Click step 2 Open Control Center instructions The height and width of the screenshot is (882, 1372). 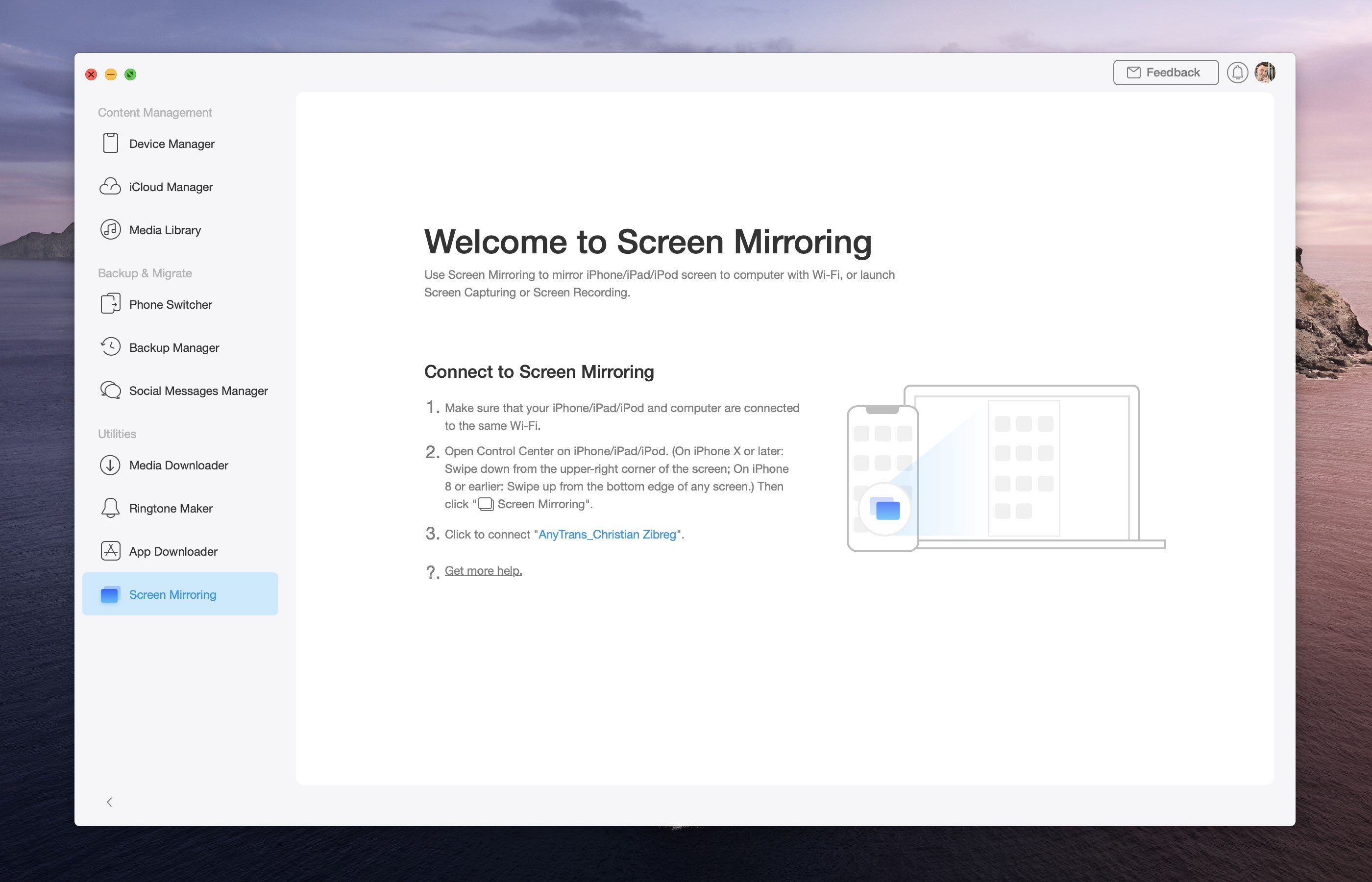click(x=616, y=477)
